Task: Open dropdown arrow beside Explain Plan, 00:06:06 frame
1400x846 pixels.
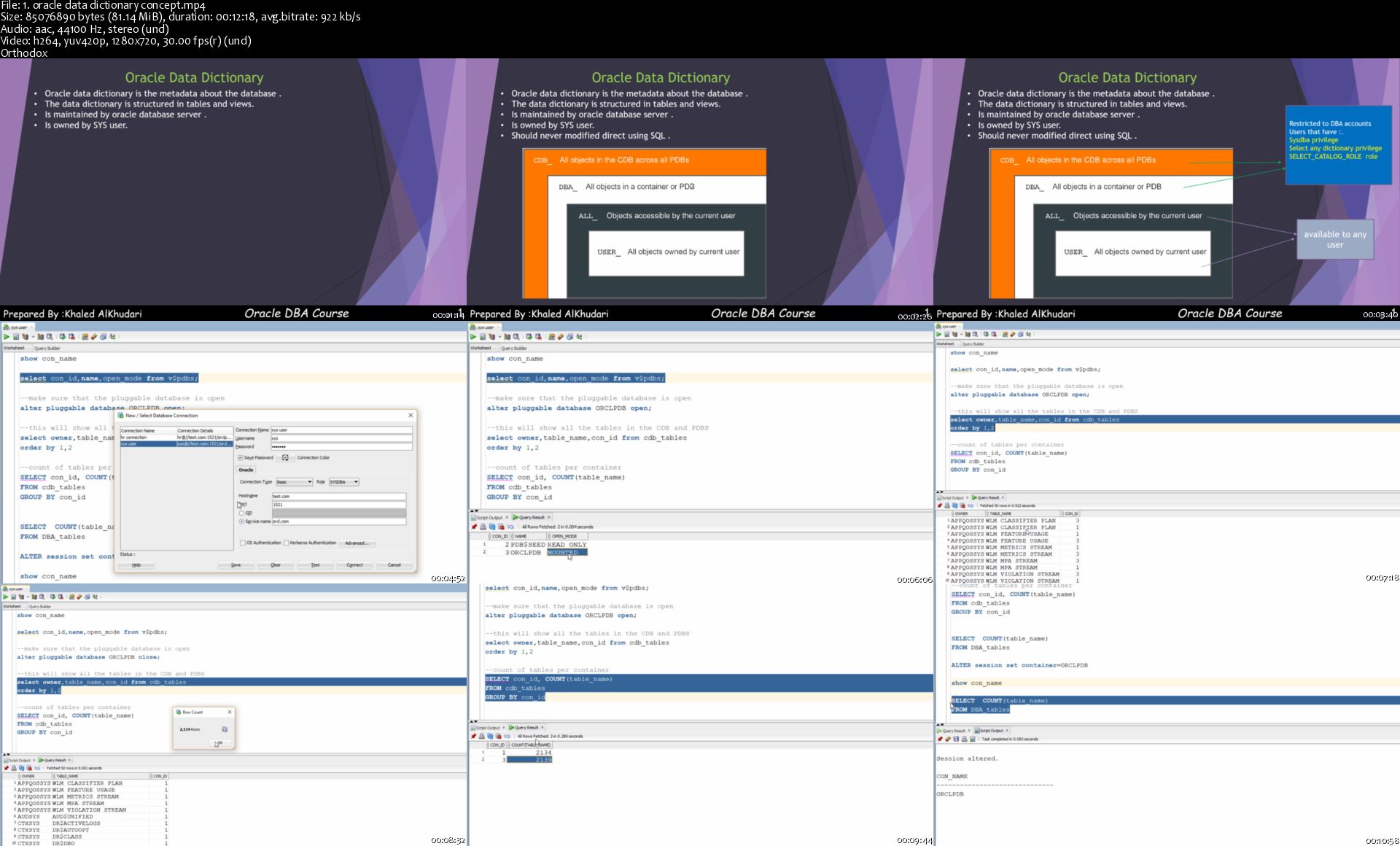Action: [x=499, y=337]
